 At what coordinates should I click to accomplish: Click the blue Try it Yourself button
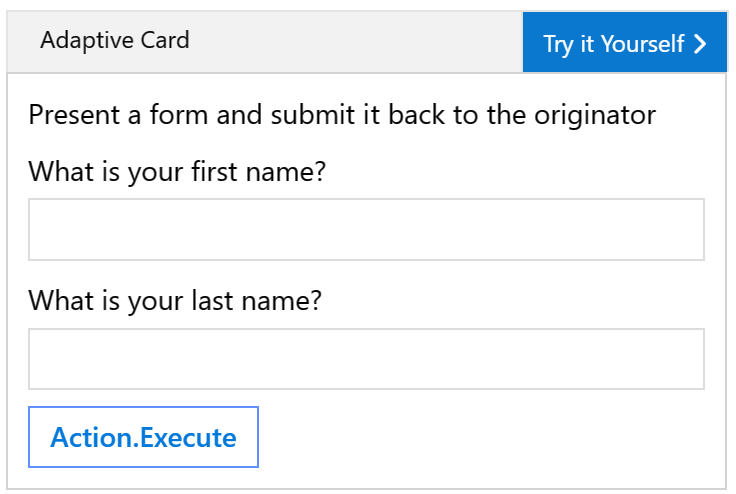click(624, 44)
